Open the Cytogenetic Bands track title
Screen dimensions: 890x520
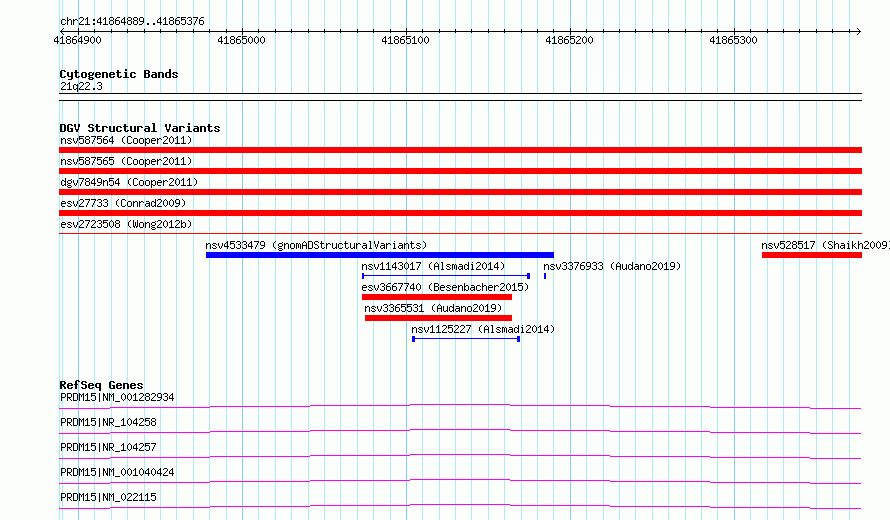pos(119,74)
